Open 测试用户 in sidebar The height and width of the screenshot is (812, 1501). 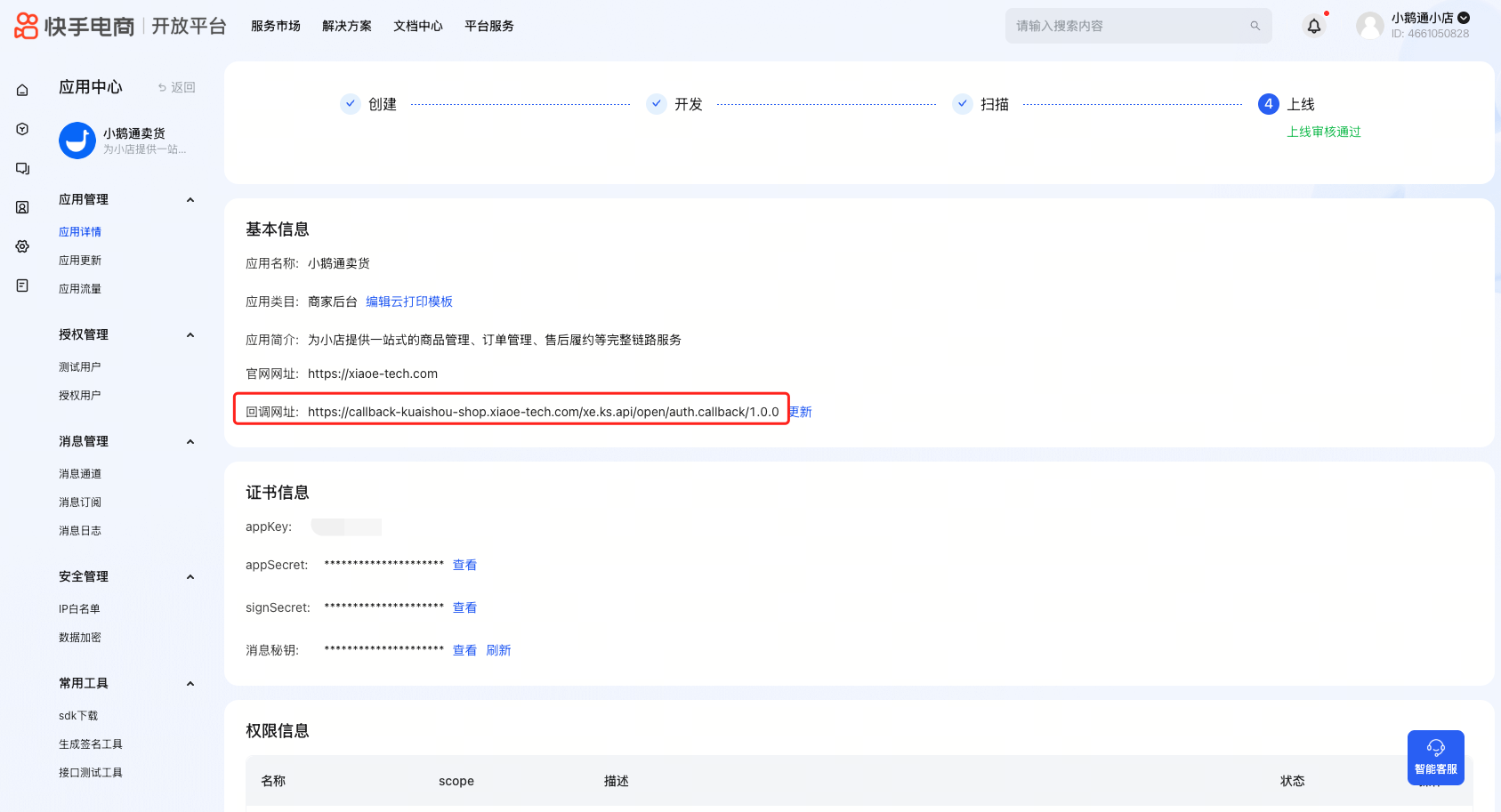(x=80, y=367)
